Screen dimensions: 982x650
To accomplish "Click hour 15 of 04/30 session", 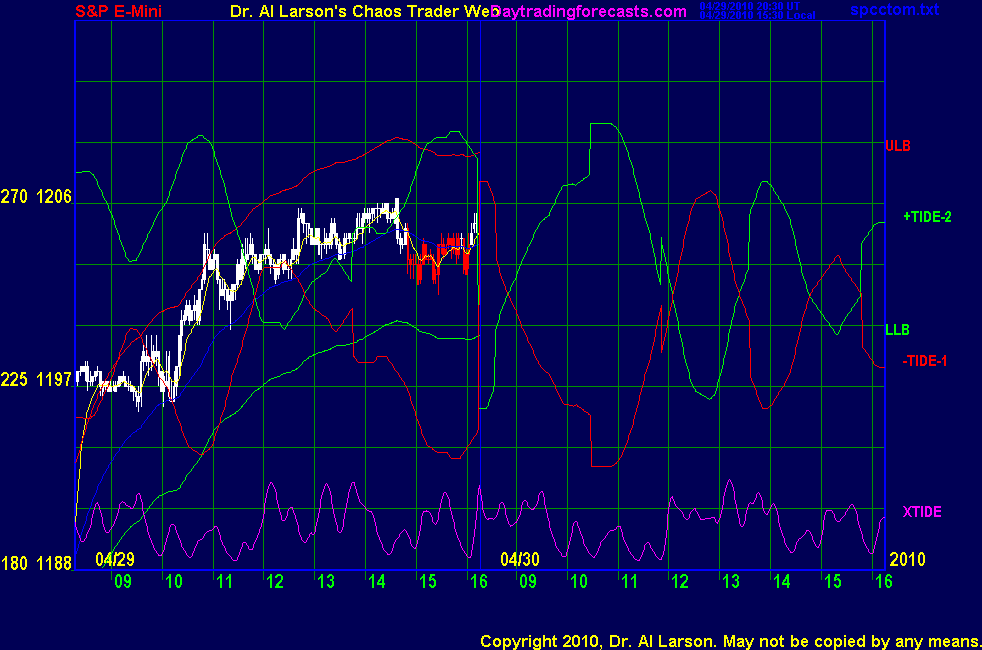I will coord(833,582).
